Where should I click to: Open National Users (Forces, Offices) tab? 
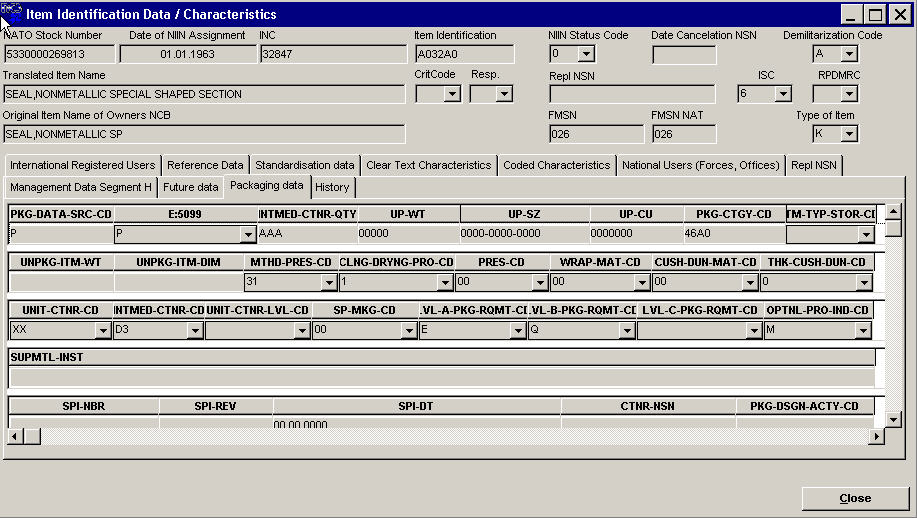click(x=701, y=165)
